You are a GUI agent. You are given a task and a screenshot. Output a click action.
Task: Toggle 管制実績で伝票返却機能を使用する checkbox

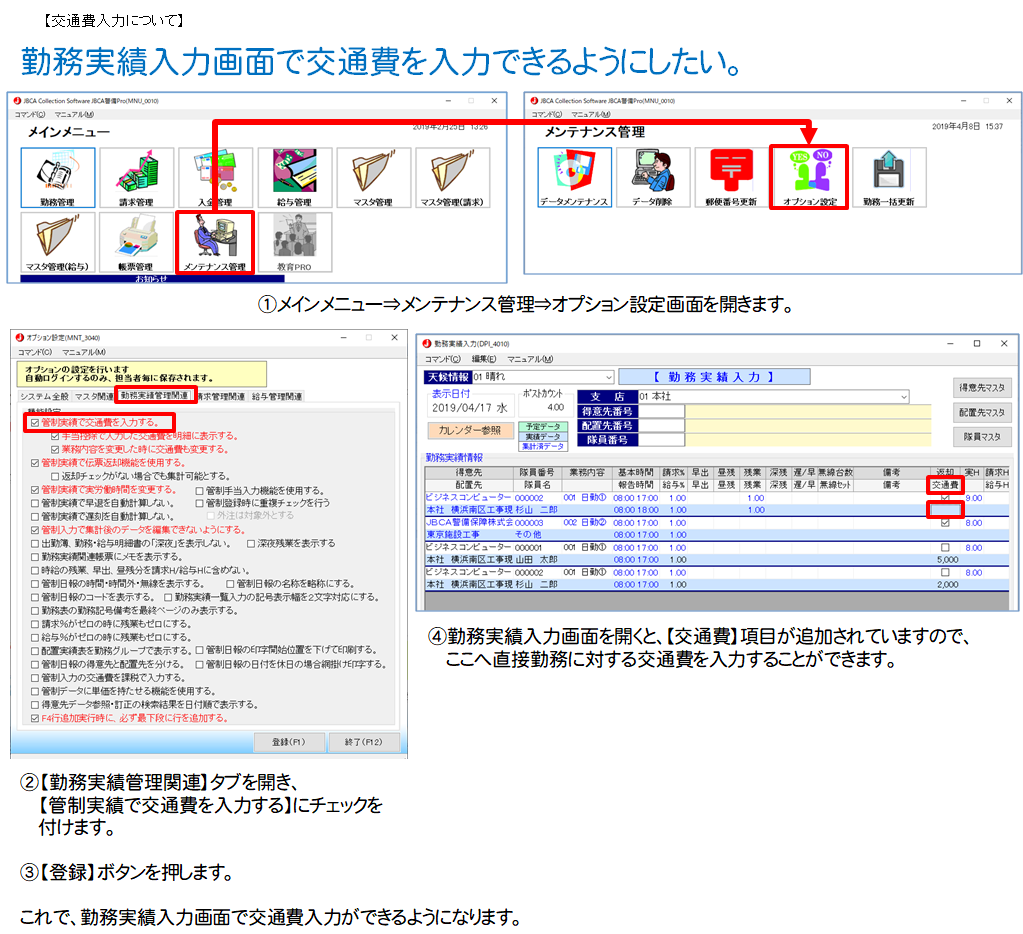point(35,463)
